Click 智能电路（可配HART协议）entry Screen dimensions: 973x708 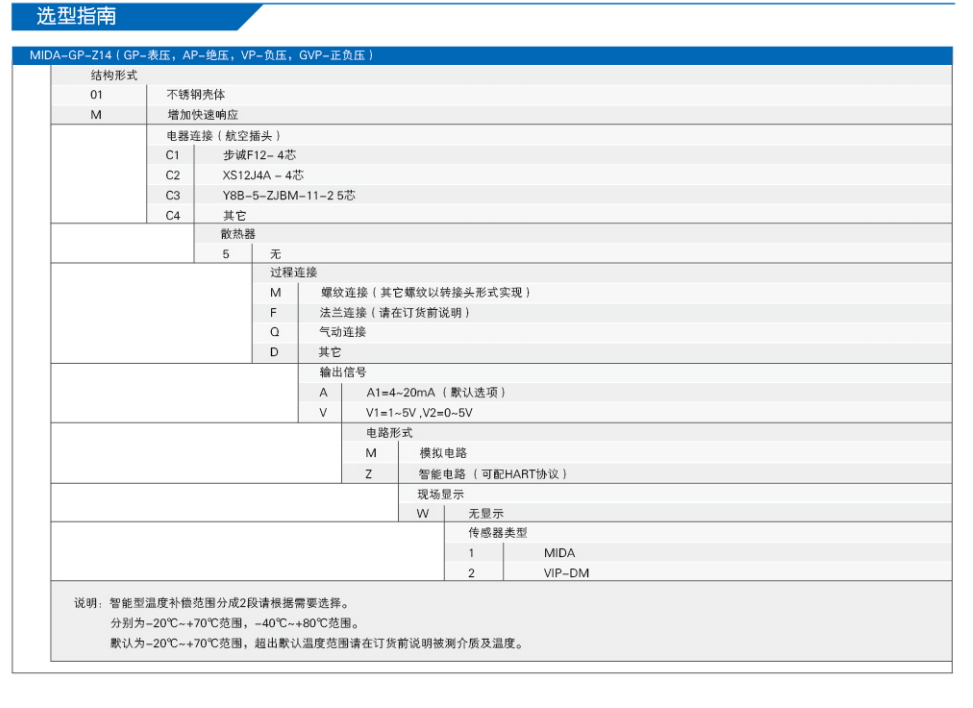click(x=493, y=474)
